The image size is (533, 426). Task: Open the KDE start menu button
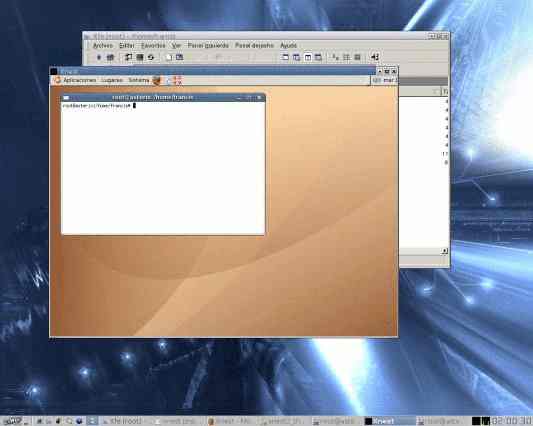(x=12, y=421)
